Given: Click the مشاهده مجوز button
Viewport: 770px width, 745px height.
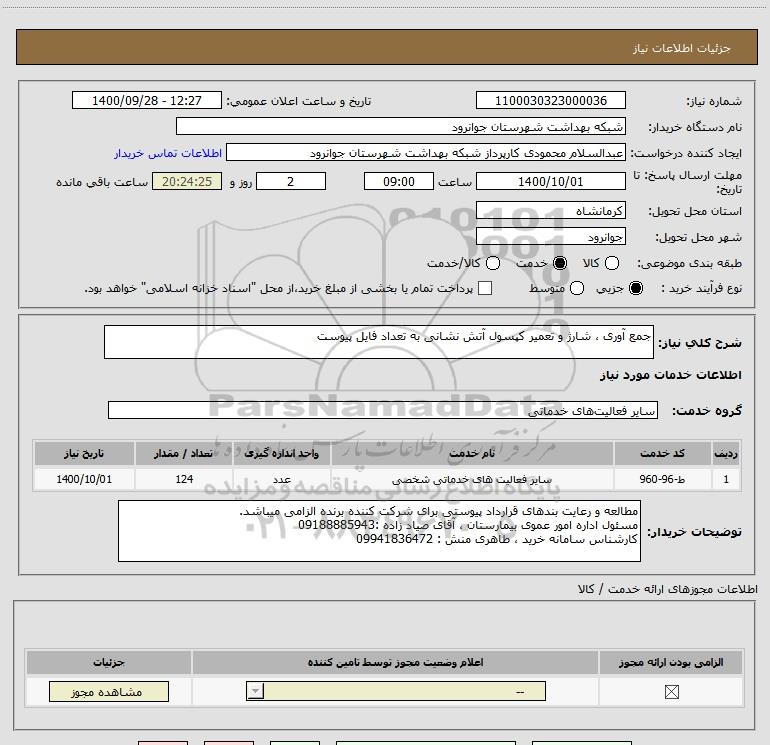Looking at the screenshot, I should pyautogui.click(x=109, y=691).
